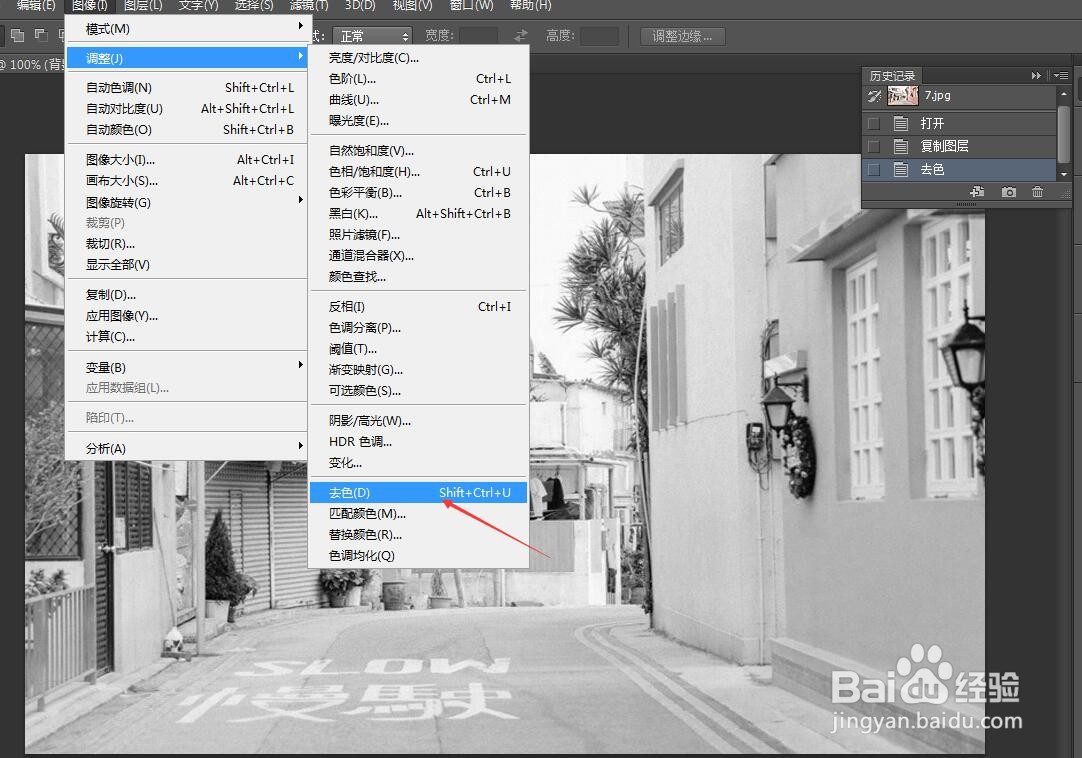The image size is (1082, 758).
Task: Delete the current history state with trash icon
Action: coord(1038,192)
